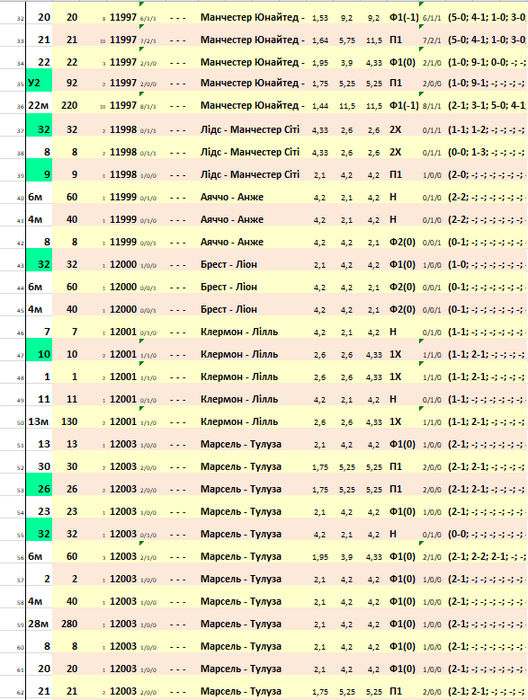This screenshot has width=528, height=700.
Task: Select row header 35
Action: coord(21,84)
